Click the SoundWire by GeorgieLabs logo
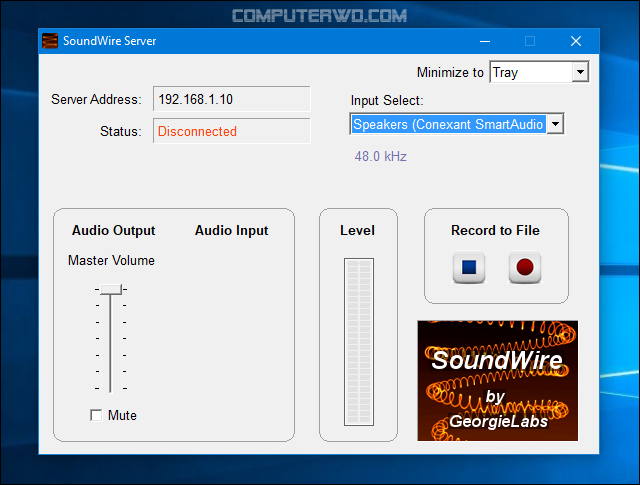 [498, 380]
